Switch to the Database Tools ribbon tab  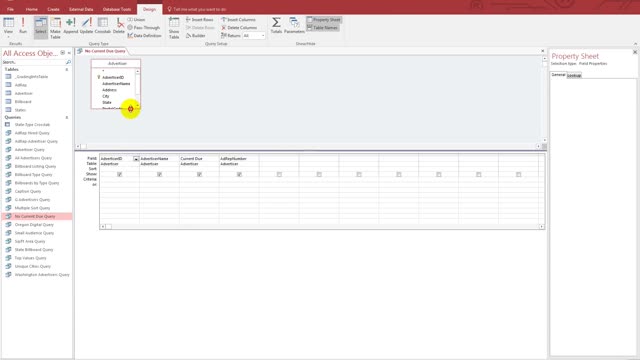point(117,9)
